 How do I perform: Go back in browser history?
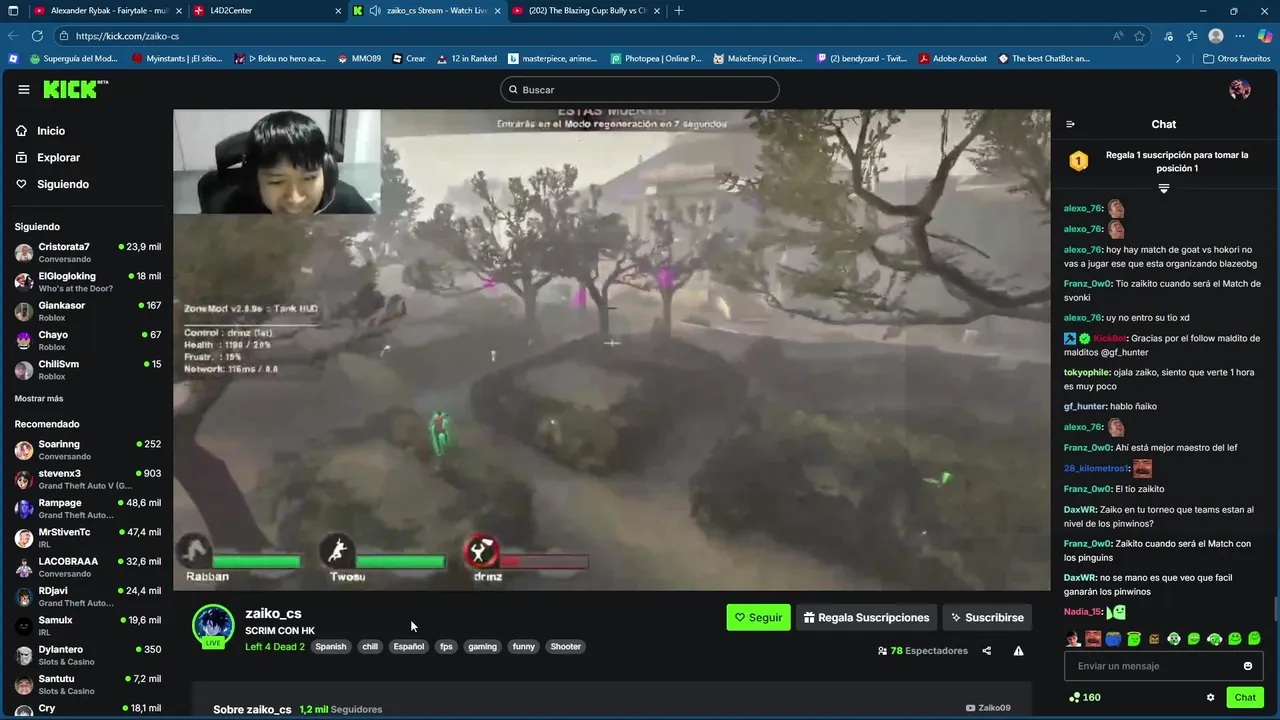click(x=13, y=36)
